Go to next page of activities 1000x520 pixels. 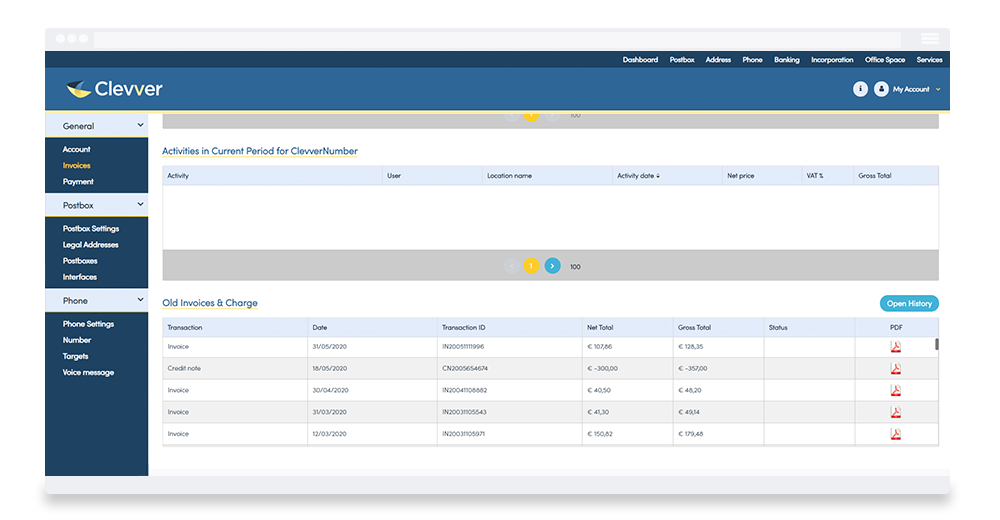552,266
